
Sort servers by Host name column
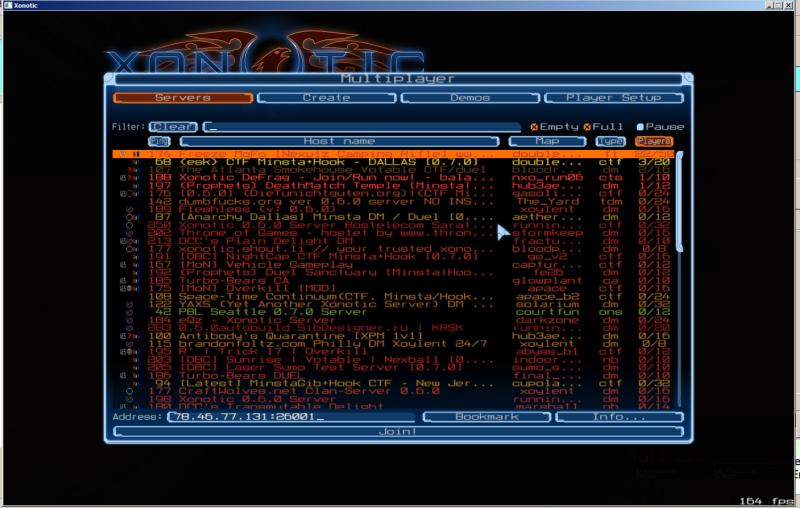[x=339, y=141]
